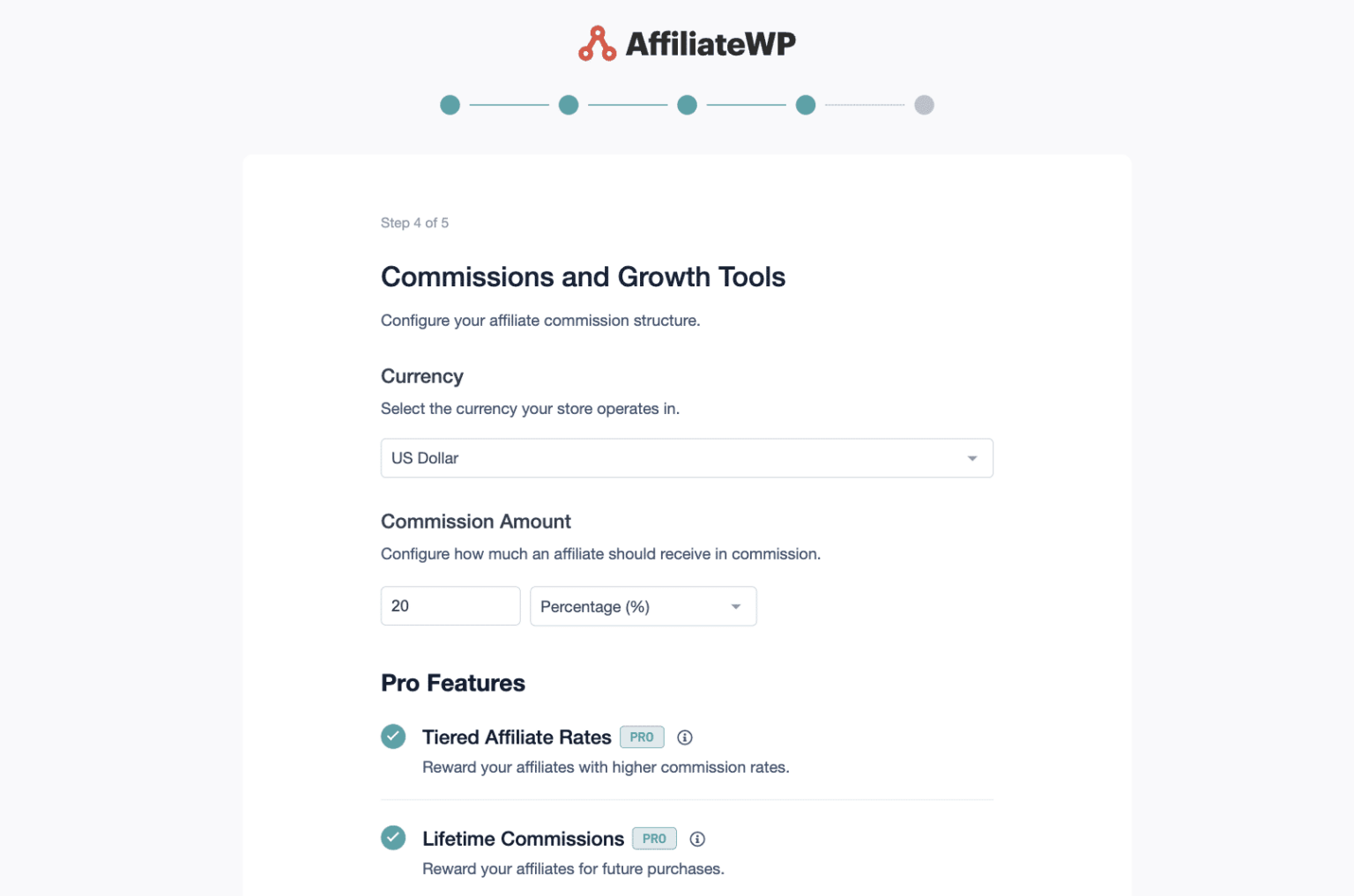Select the first progress step dot
The width and height of the screenshot is (1354, 896).
click(450, 104)
